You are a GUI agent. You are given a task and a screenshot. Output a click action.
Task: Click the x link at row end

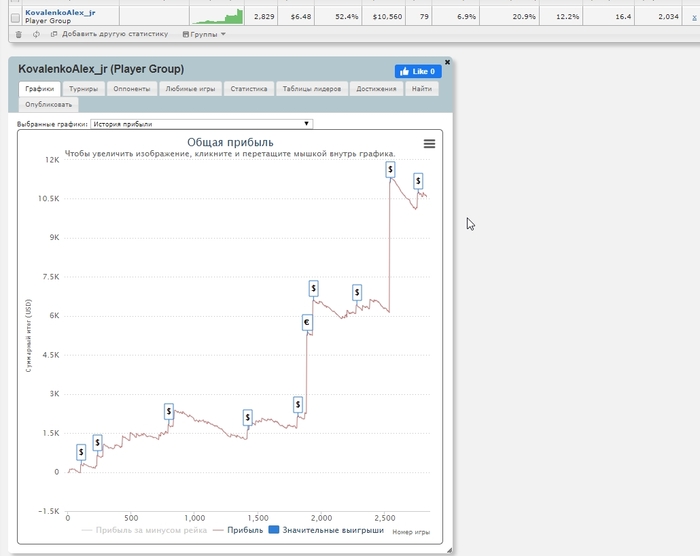click(x=694, y=17)
